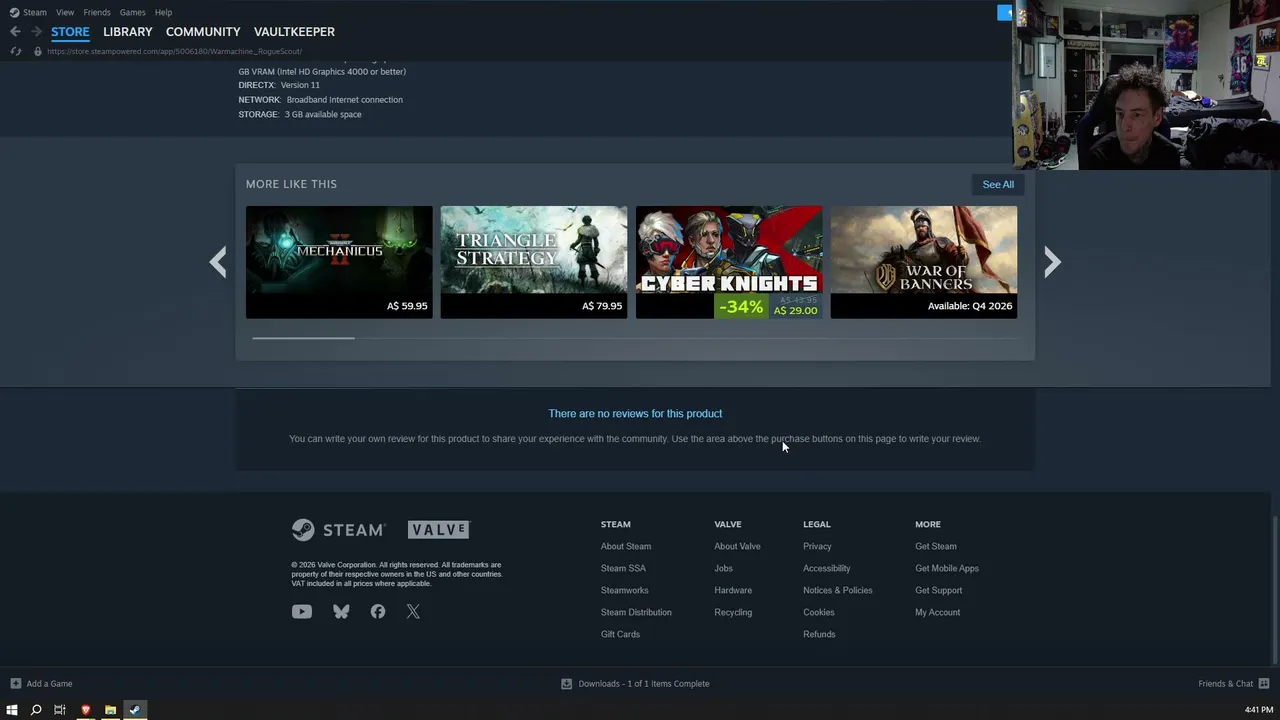Image resolution: width=1280 pixels, height=720 pixels.
Task: Click the page vertical scrollbar thumb
Action: pos(1275,590)
